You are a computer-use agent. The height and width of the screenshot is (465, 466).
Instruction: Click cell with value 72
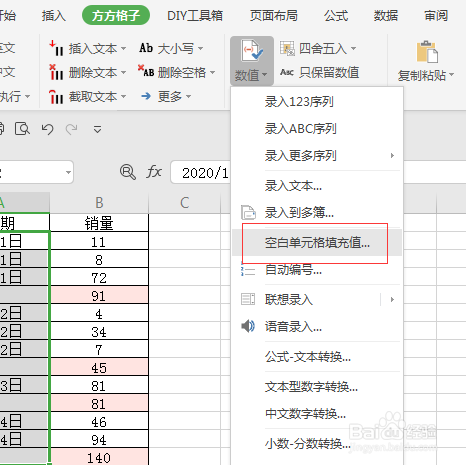click(99, 277)
